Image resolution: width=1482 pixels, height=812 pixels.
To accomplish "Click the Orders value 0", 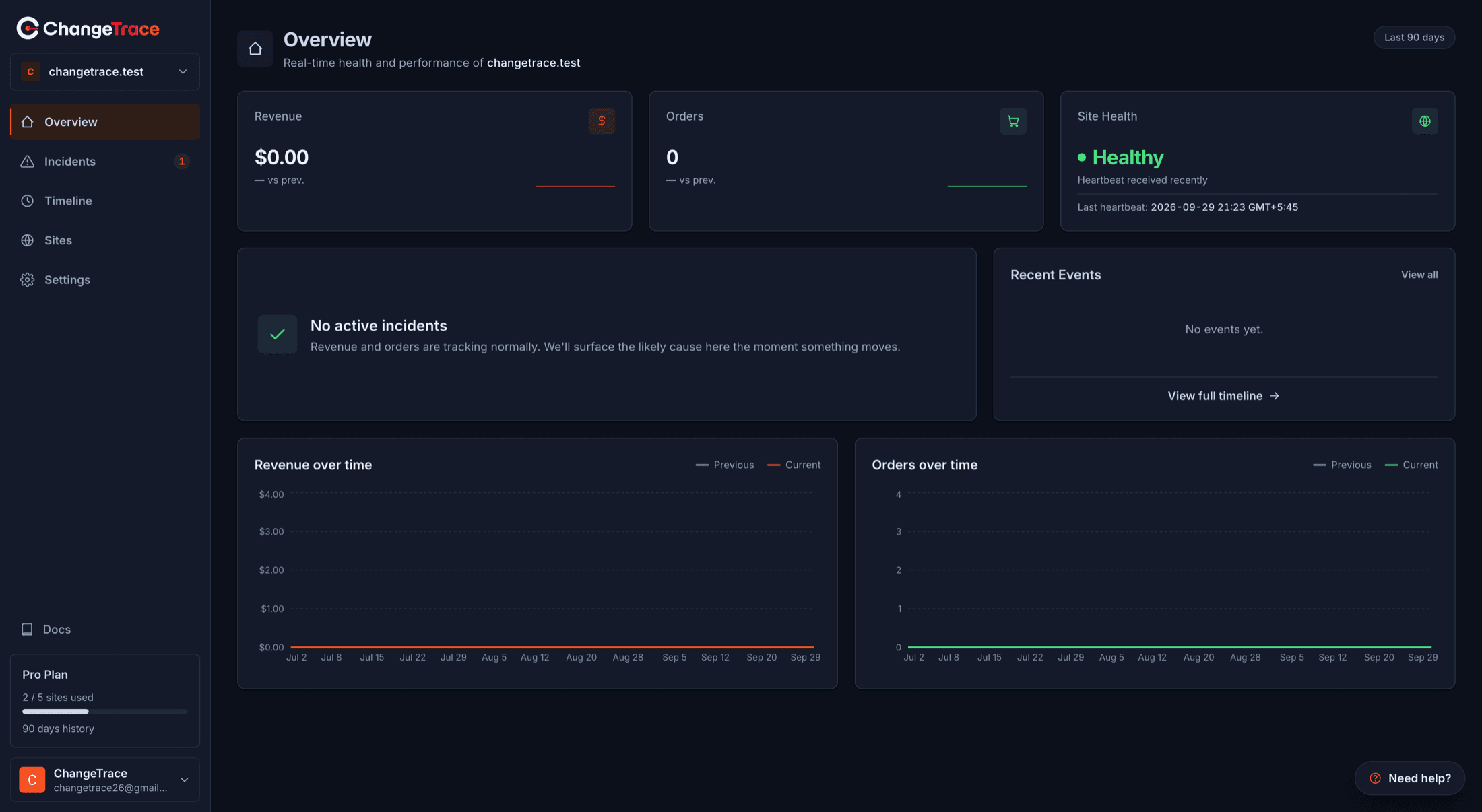I will (x=672, y=158).
